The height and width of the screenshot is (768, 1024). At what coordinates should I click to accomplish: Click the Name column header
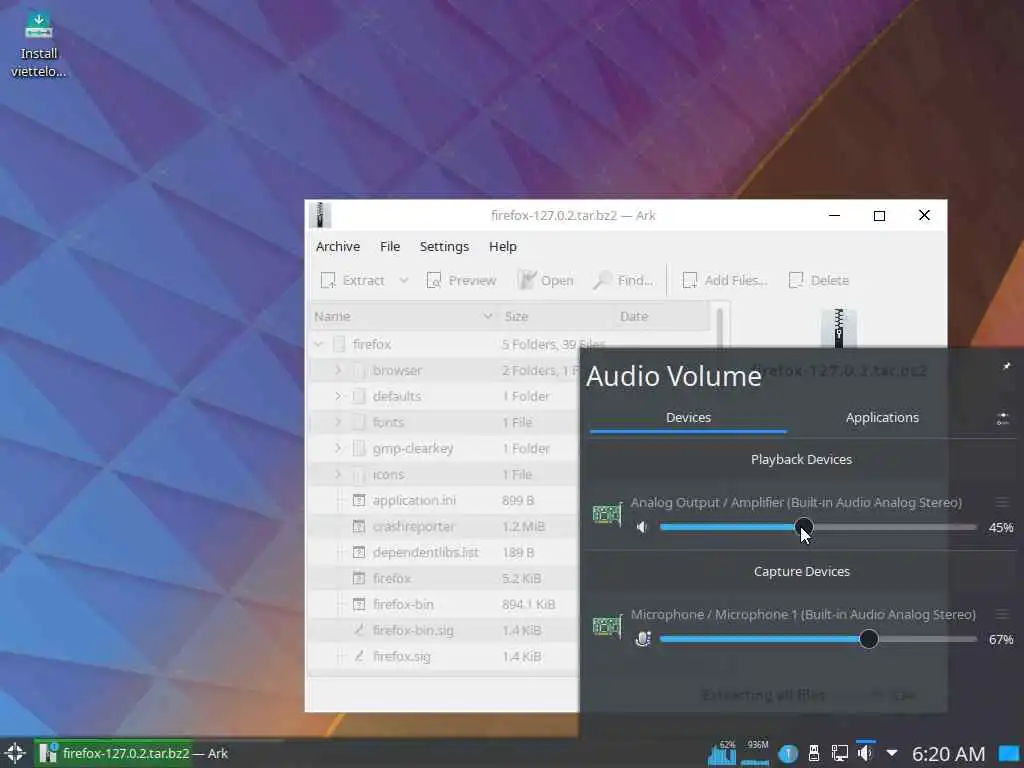click(x=403, y=316)
